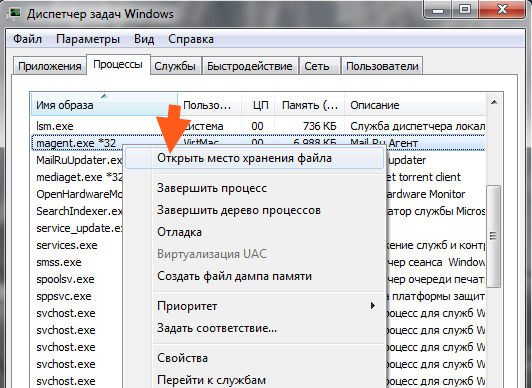Close the Диспетчер задач window
Image resolution: width=532 pixels, height=388 pixels.
tap(502, 10)
